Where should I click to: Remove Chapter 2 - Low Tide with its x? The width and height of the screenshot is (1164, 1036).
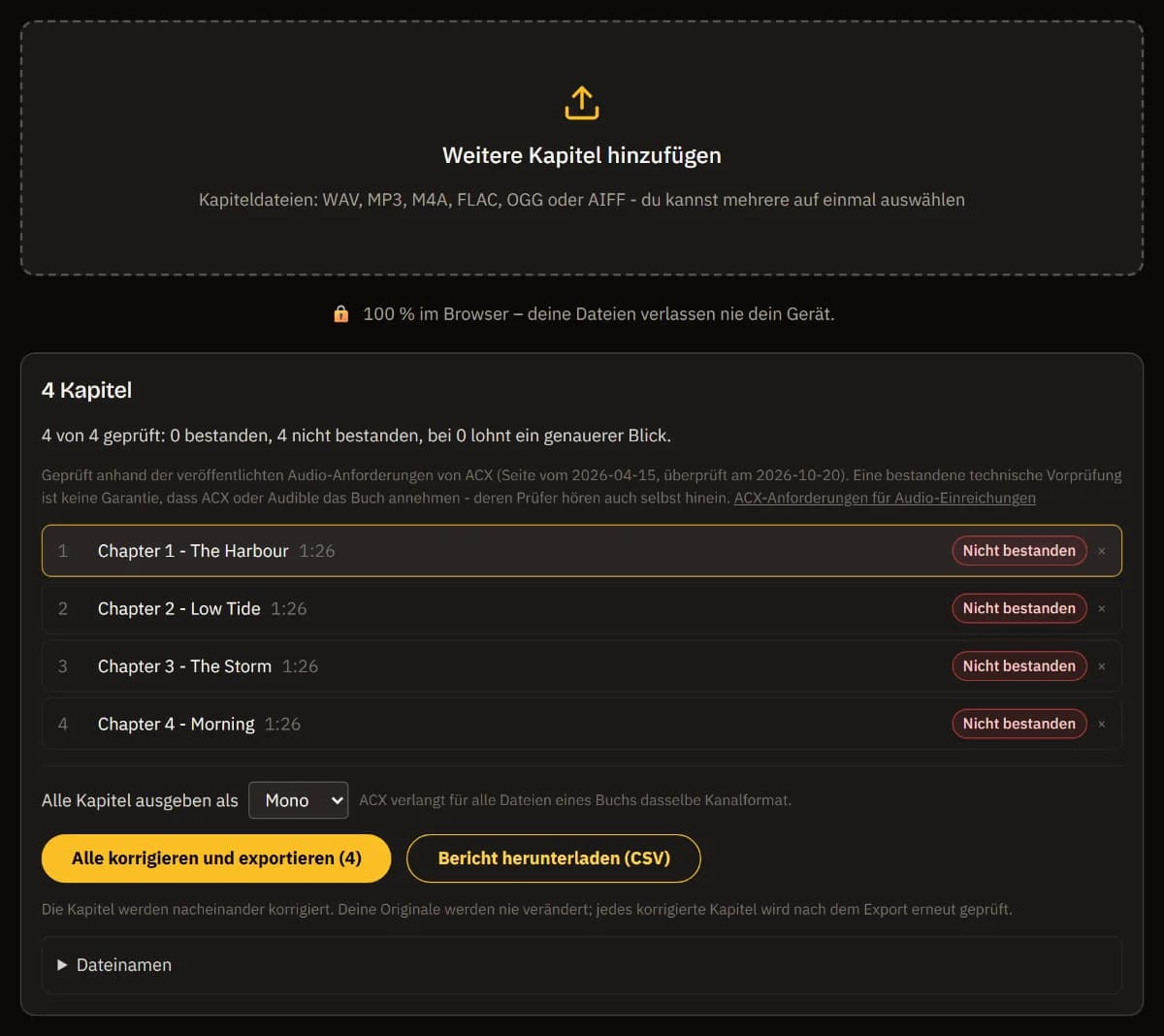pos(1102,609)
